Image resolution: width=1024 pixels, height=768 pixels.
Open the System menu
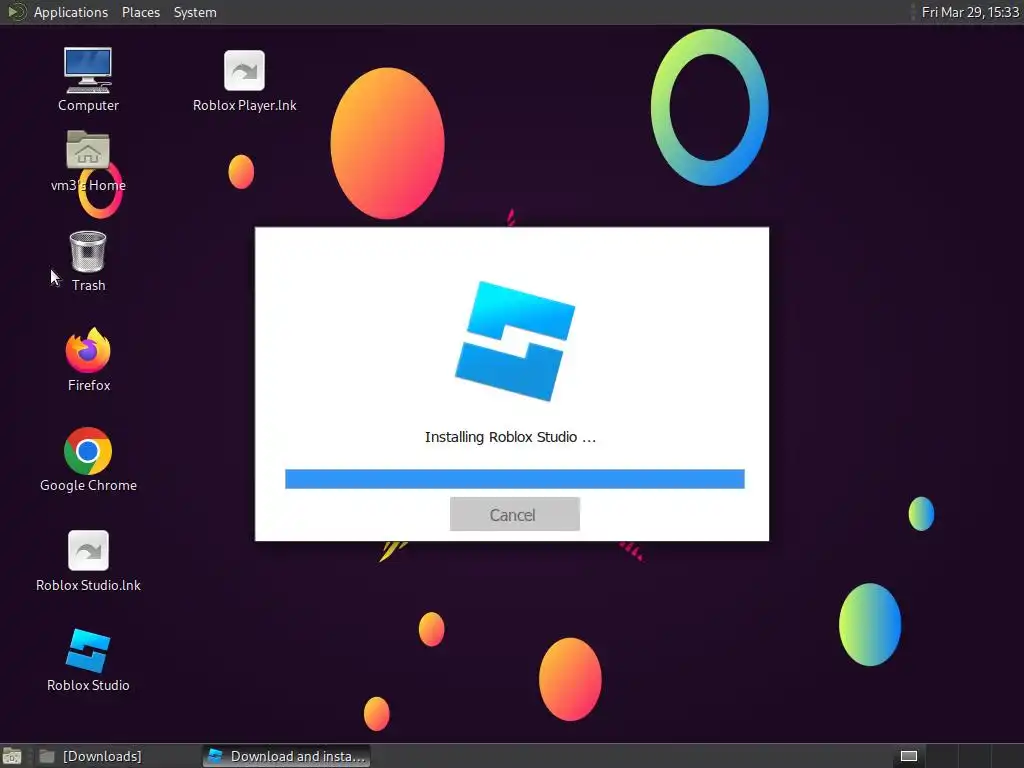tap(195, 12)
